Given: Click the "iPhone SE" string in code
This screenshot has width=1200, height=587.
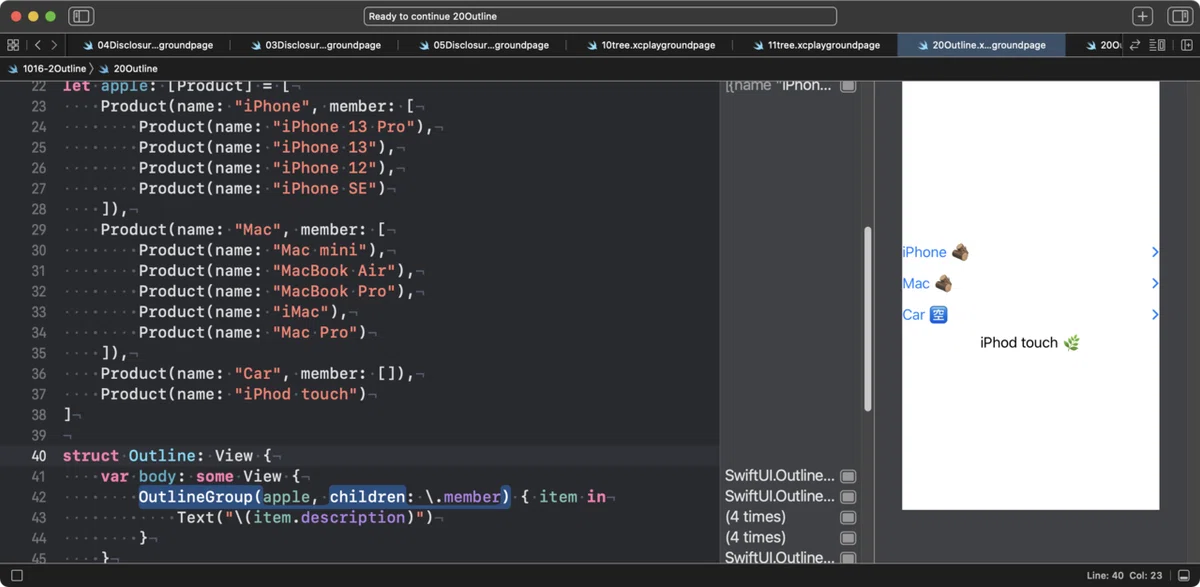Looking at the screenshot, I should tap(323, 188).
